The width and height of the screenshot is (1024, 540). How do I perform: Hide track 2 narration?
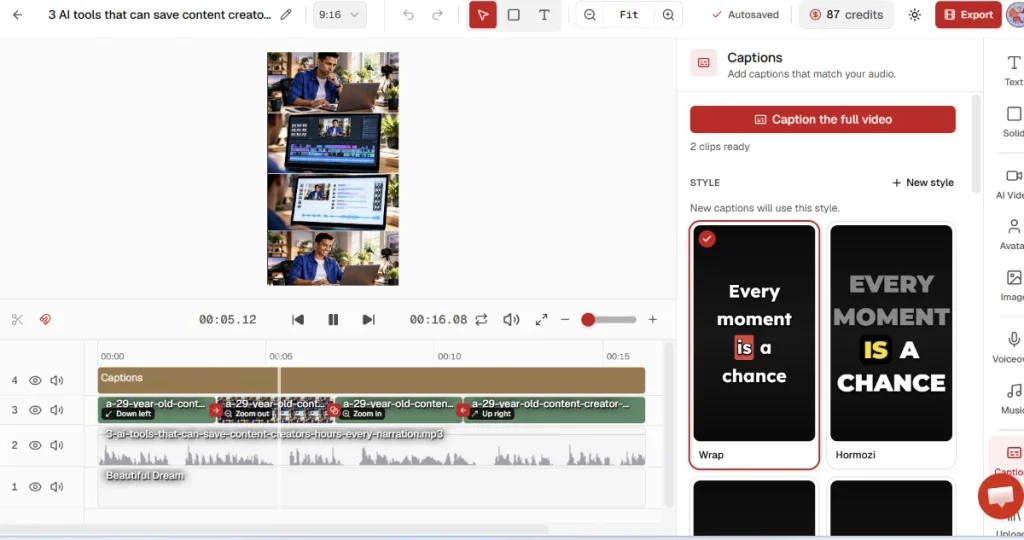click(35, 445)
